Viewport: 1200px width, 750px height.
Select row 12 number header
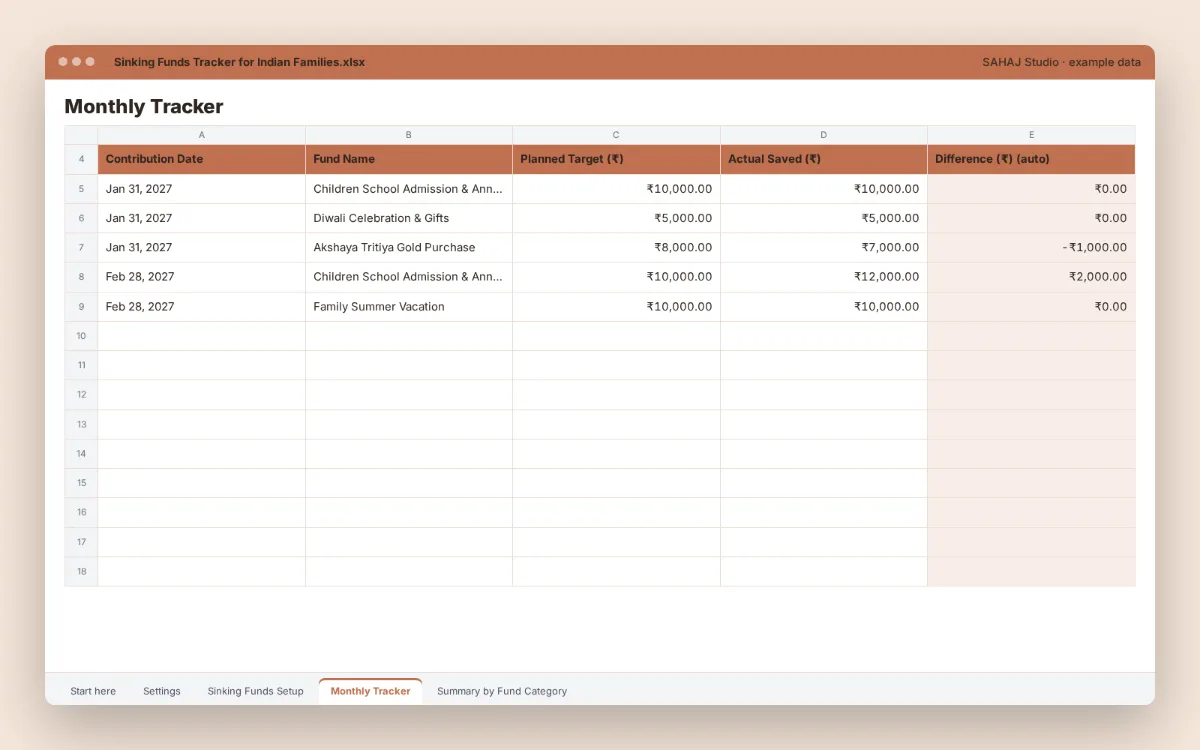(x=81, y=394)
